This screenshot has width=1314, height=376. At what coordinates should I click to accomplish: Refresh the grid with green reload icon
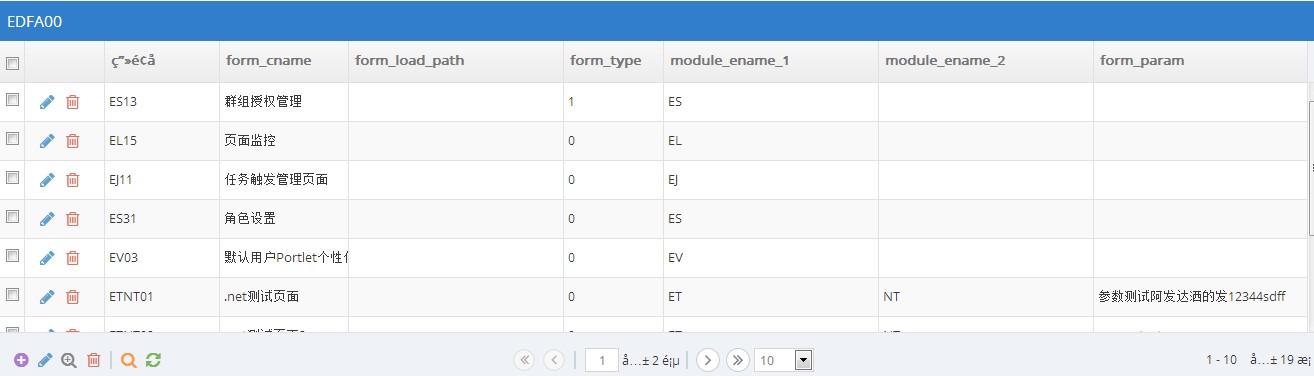(153, 360)
